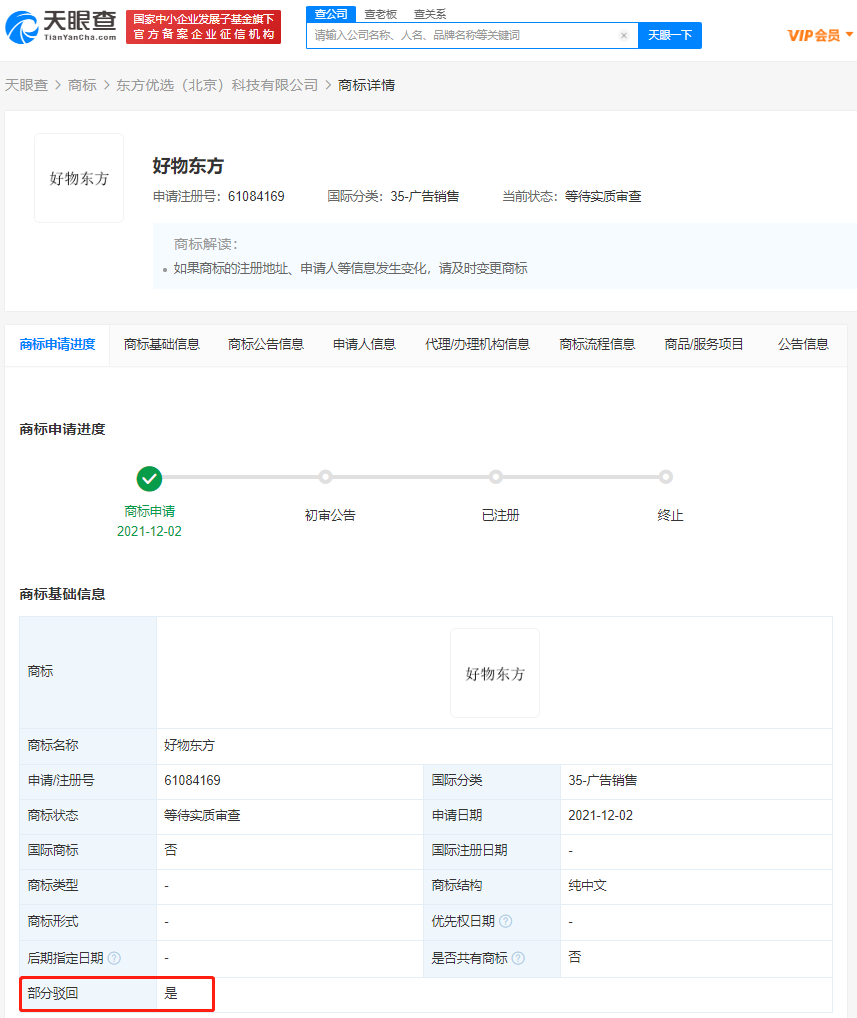Switch to the 查关系 search tab
The image size is (857, 1018).
coord(430,14)
